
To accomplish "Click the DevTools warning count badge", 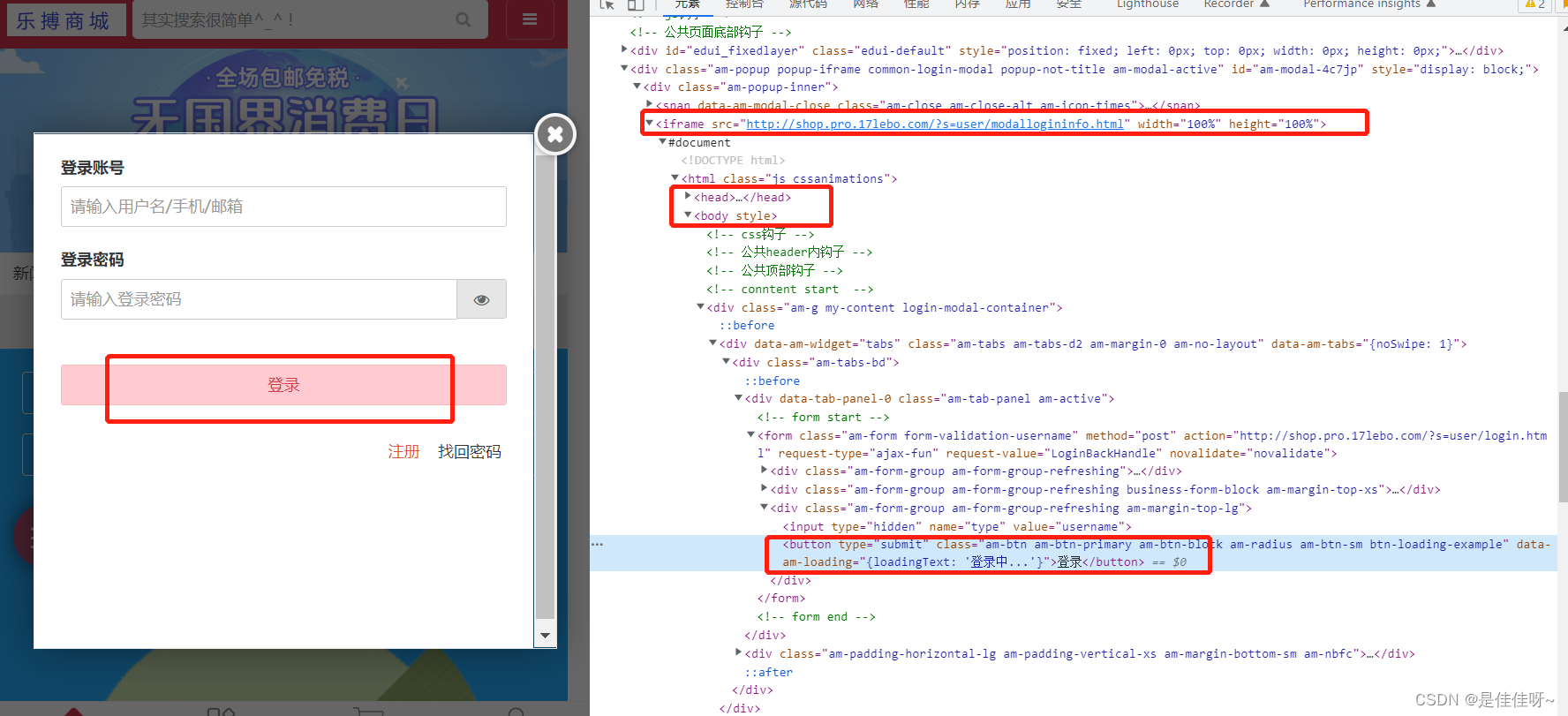I will pyautogui.click(x=1535, y=4).
